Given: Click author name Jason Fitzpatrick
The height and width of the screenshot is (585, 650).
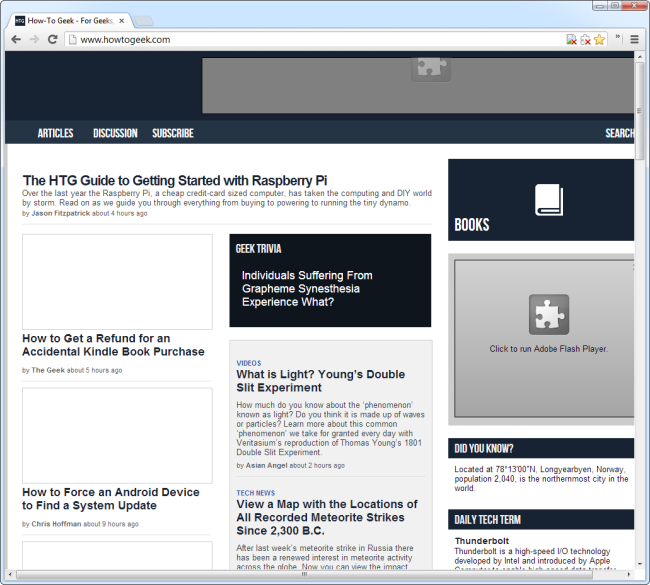Looking at the screenshot, I should pos(61,213).
